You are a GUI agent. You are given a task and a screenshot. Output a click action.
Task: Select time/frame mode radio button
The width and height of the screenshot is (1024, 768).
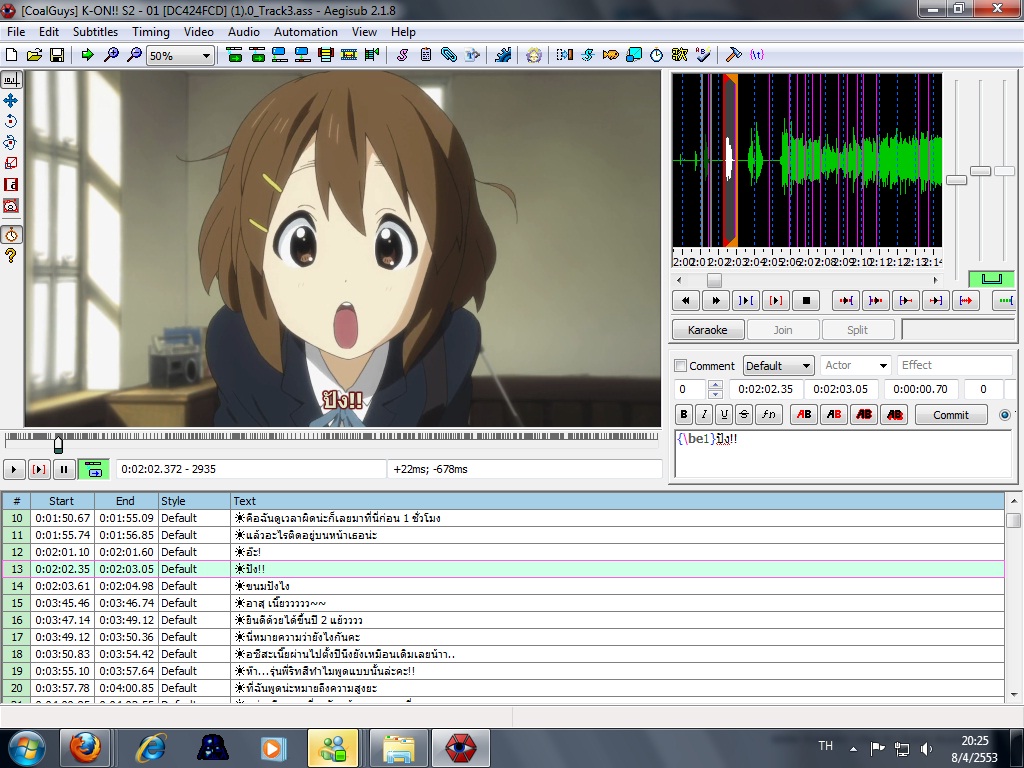coord(1005,415)
